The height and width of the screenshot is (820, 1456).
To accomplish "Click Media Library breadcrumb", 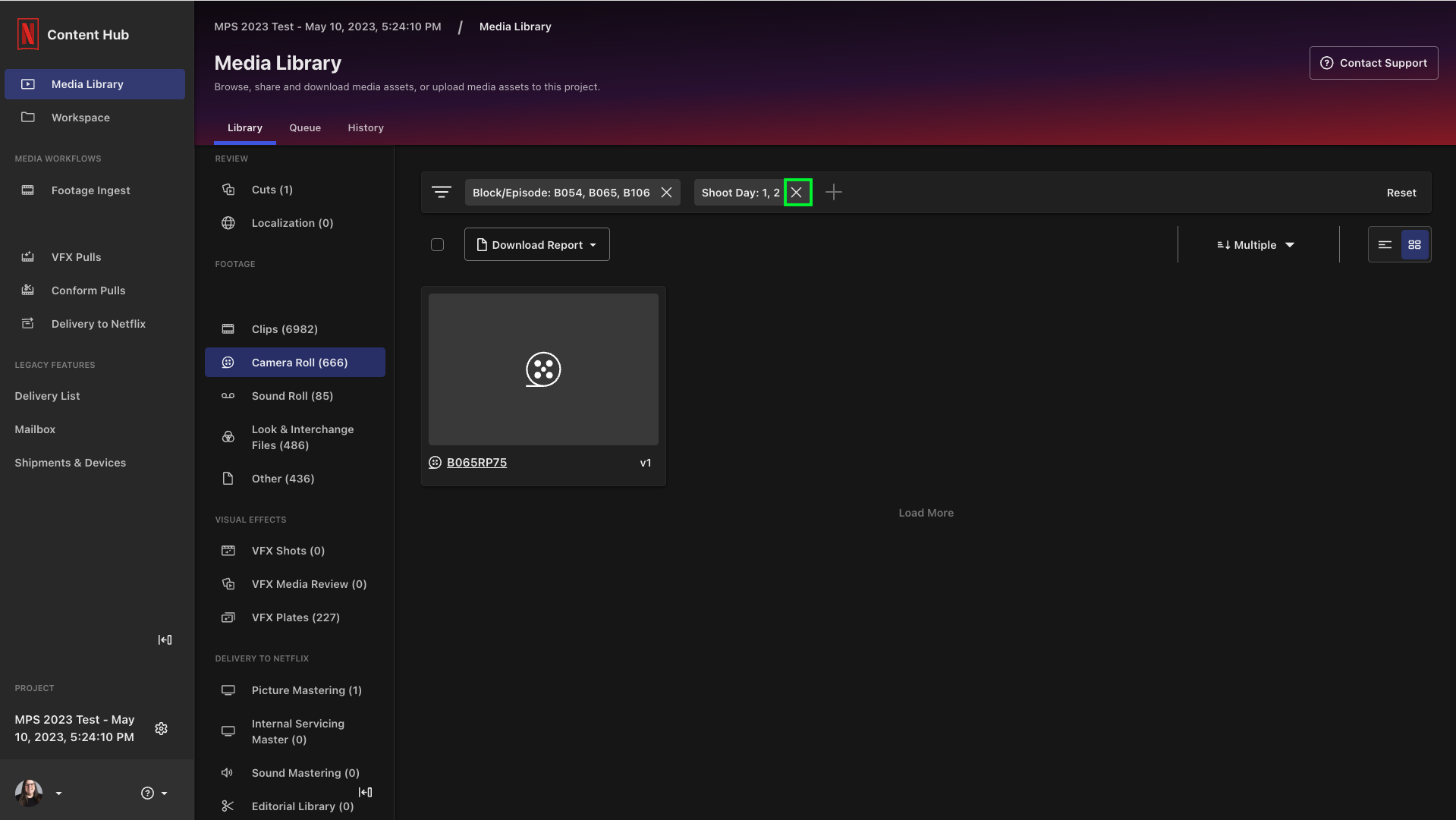I will point(515,27).
